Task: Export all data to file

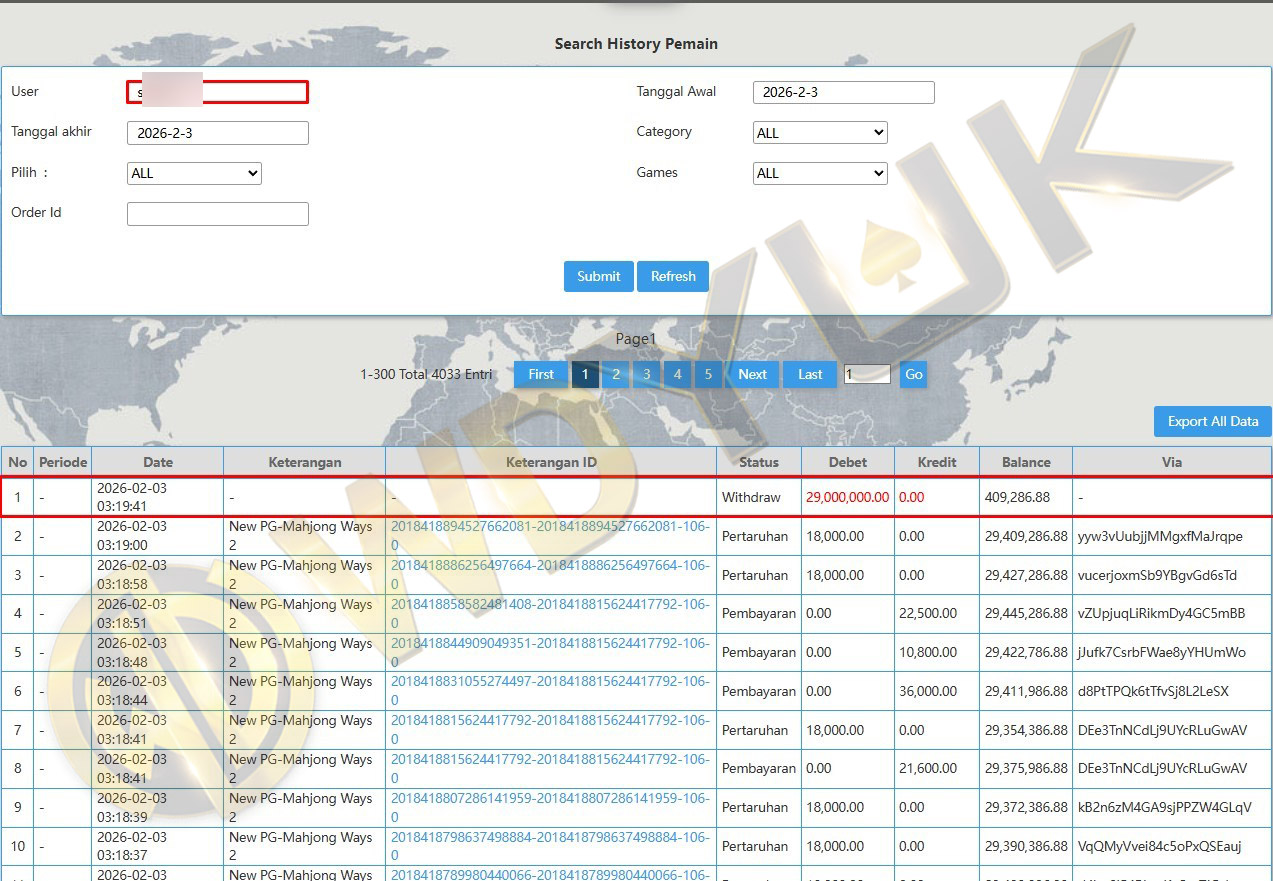Action: click(x=1212, y=421)
